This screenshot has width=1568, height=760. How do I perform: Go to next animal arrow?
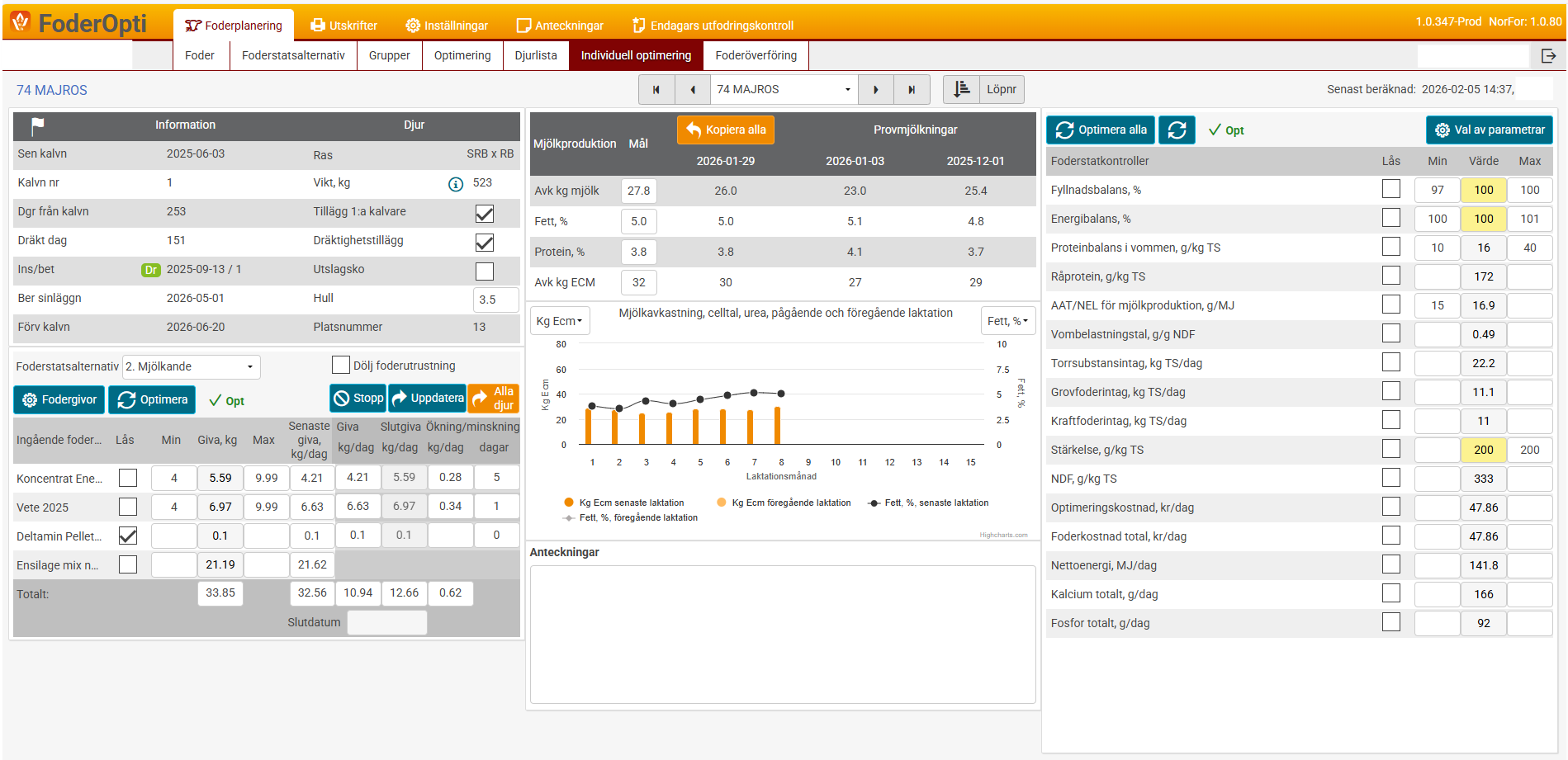click(876, 90)
